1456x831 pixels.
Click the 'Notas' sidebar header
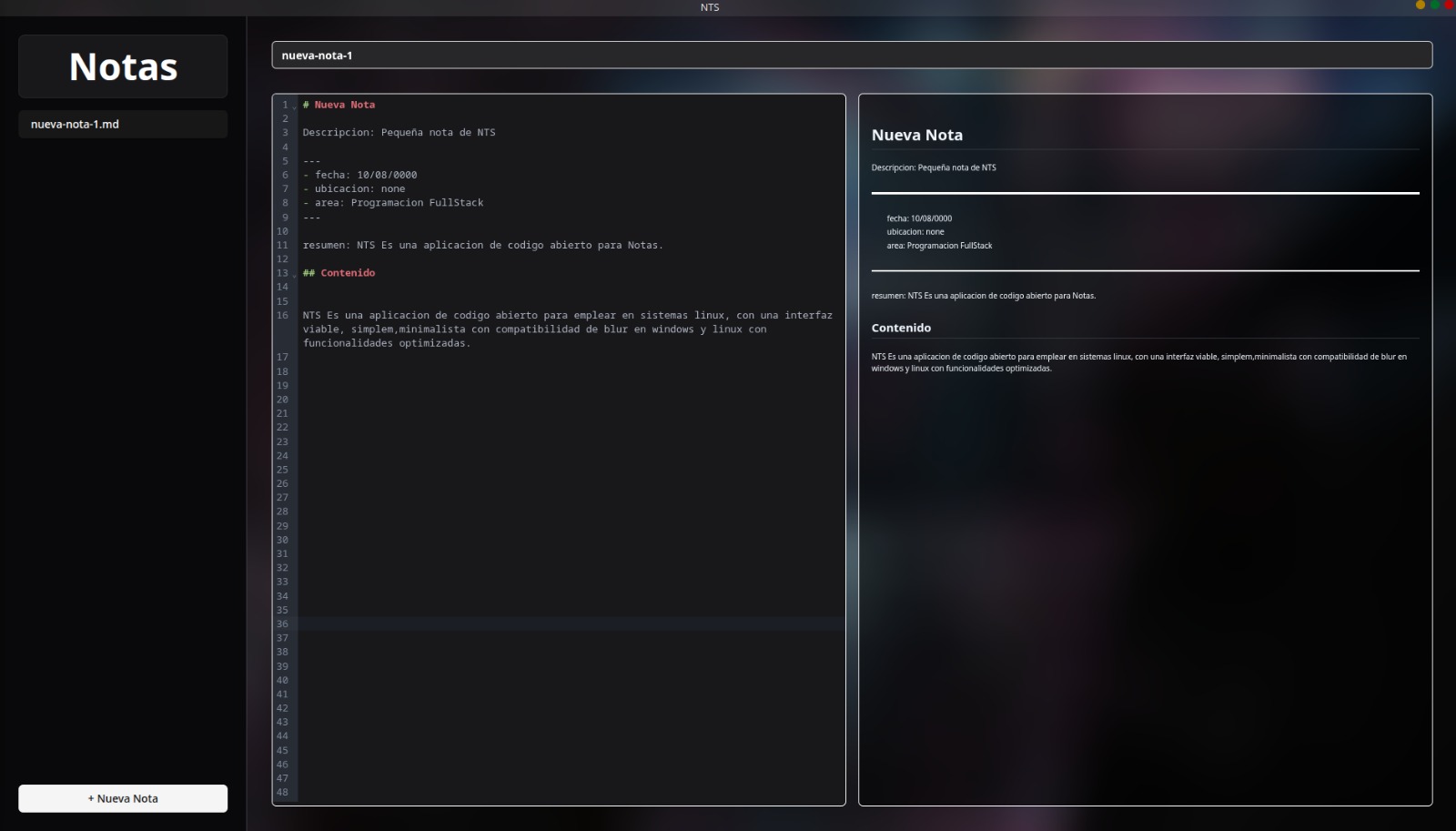coord(123,66)
